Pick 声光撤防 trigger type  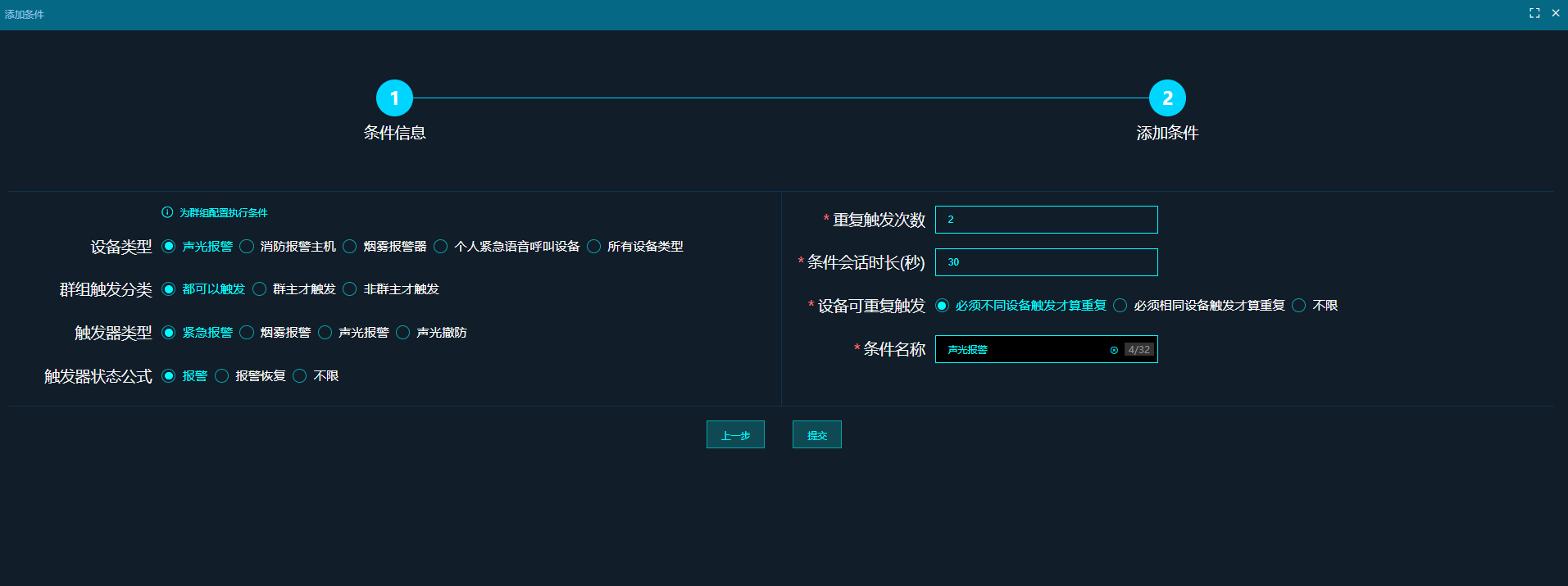click(403, 333)
